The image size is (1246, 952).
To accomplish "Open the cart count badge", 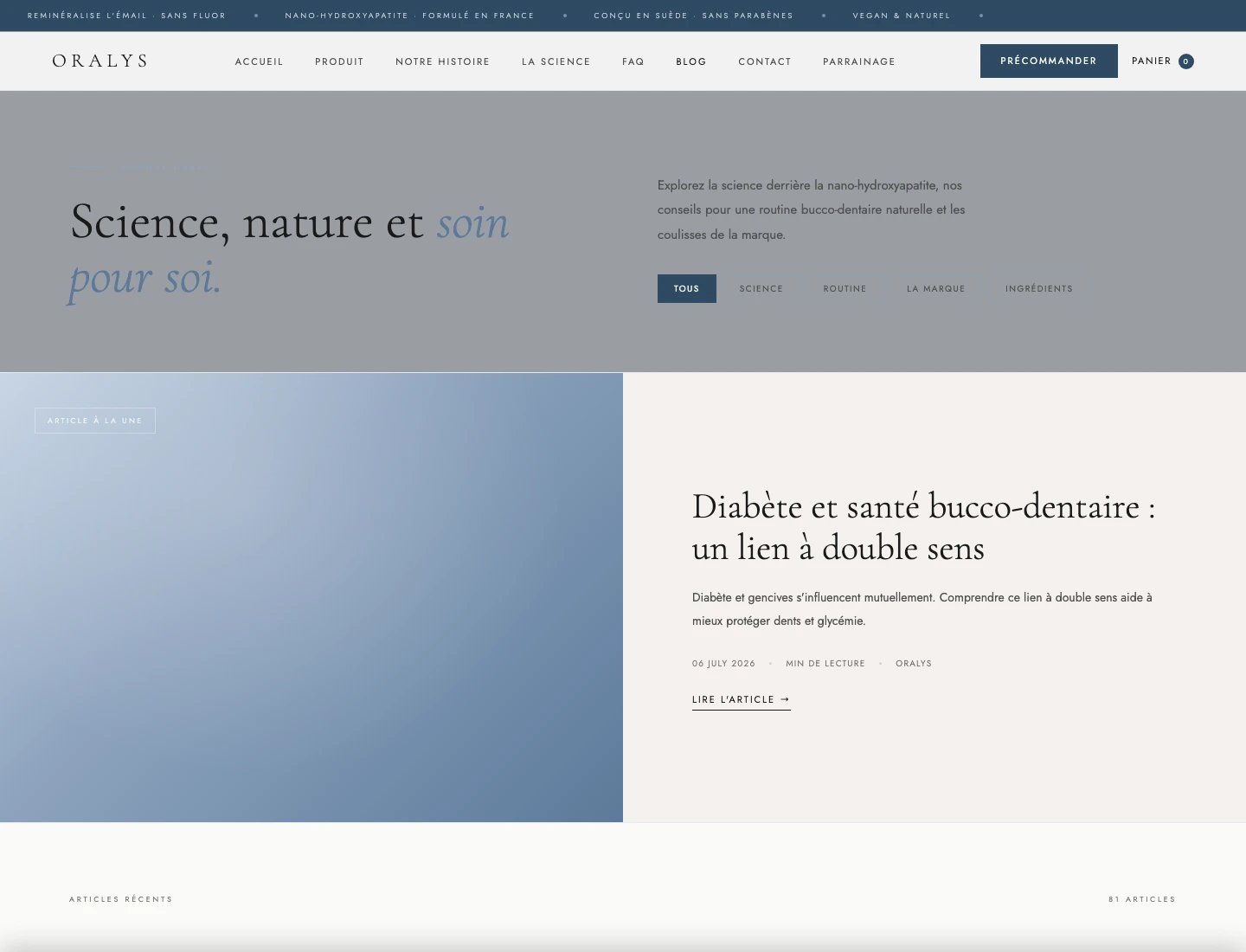I will 1185,61.
